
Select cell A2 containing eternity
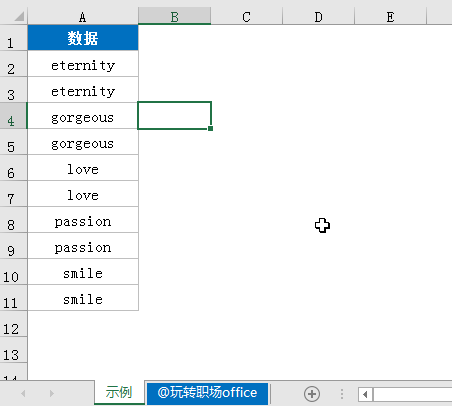[83, 64]
